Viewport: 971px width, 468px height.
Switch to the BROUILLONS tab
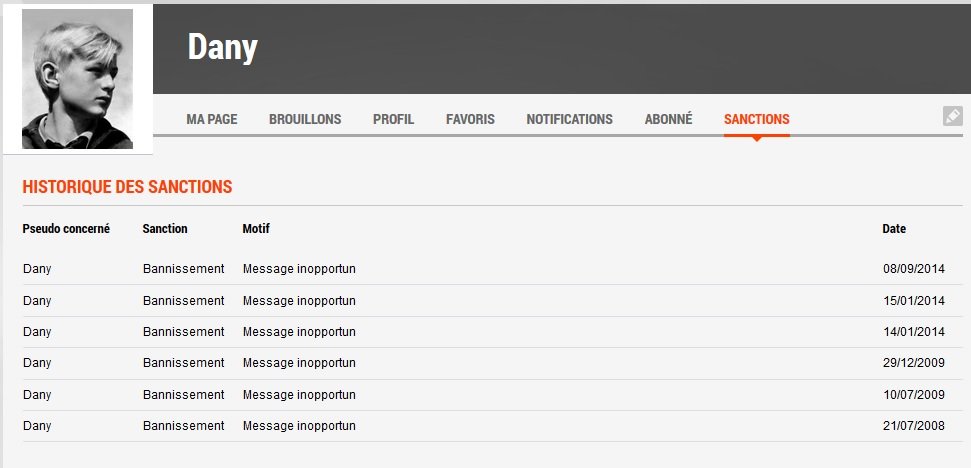point(305,119)
